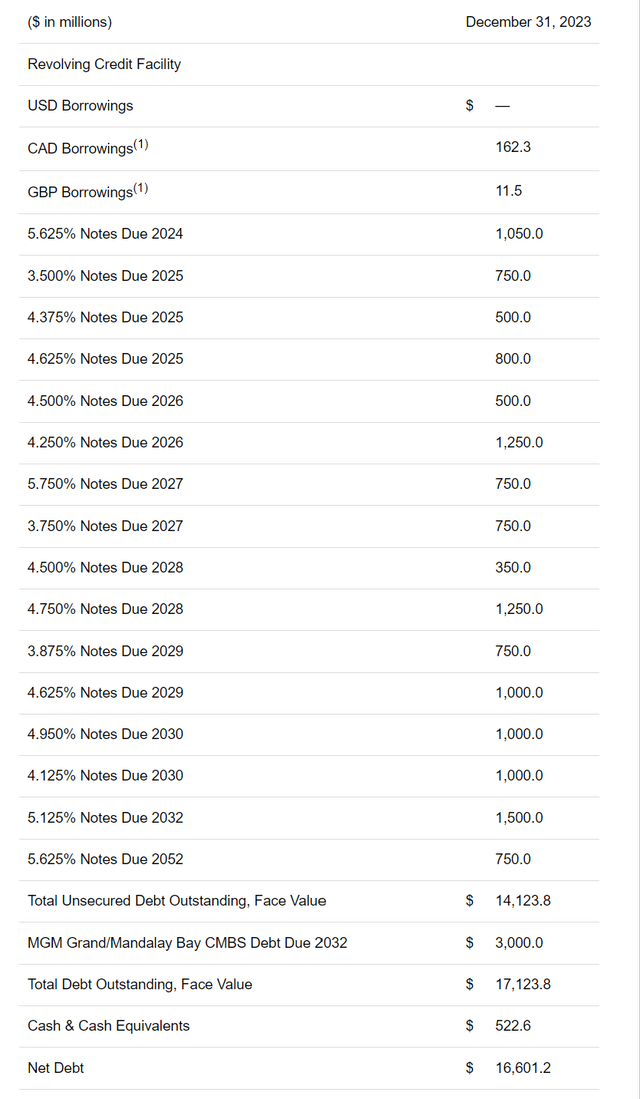640x1099 pixels.
Task: Click the Cash & Cash Equivalents value 522.6
Action: click(513, 1026)
